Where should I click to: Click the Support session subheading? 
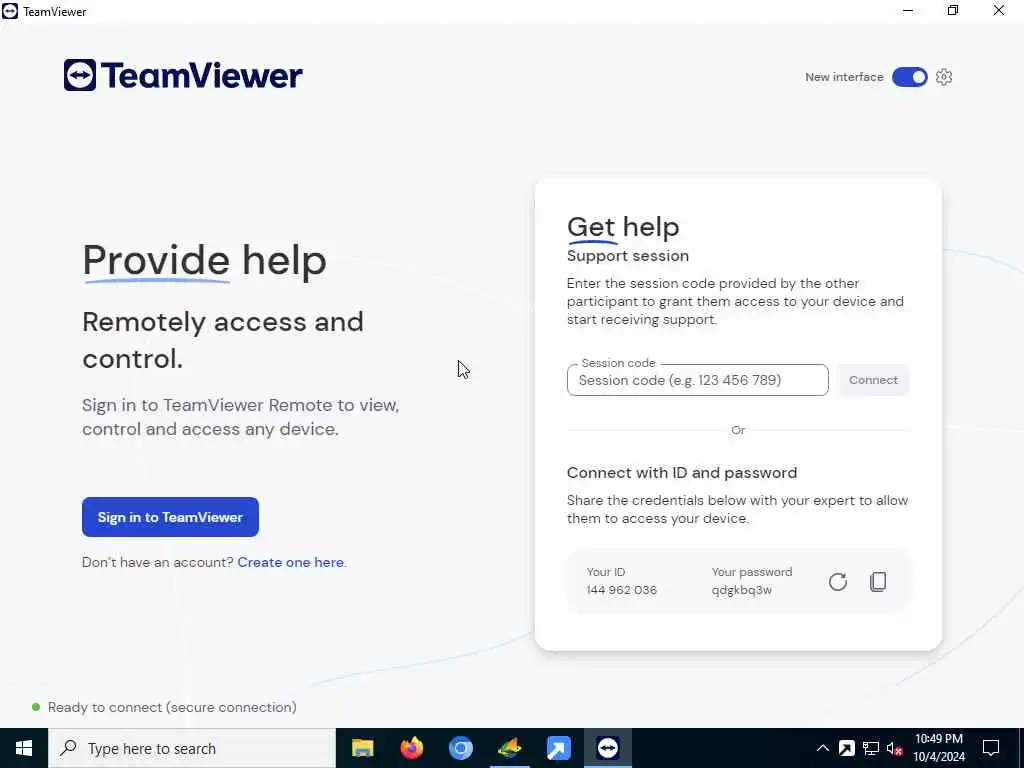[x=628, y=256]
